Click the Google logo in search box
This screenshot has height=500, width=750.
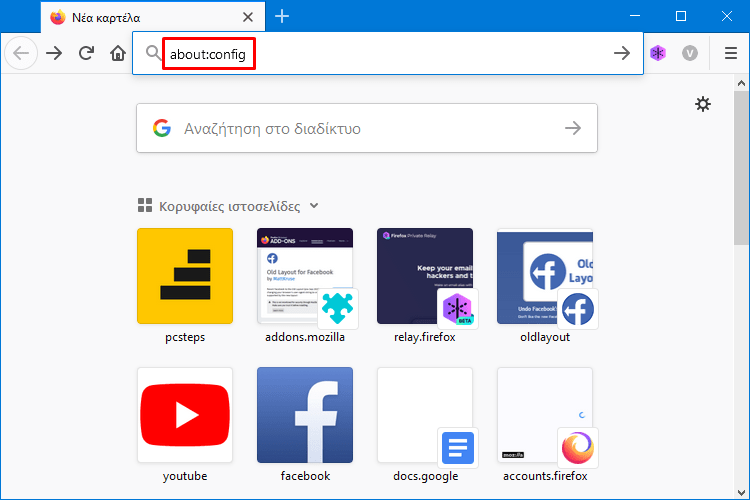click(162, 128)
